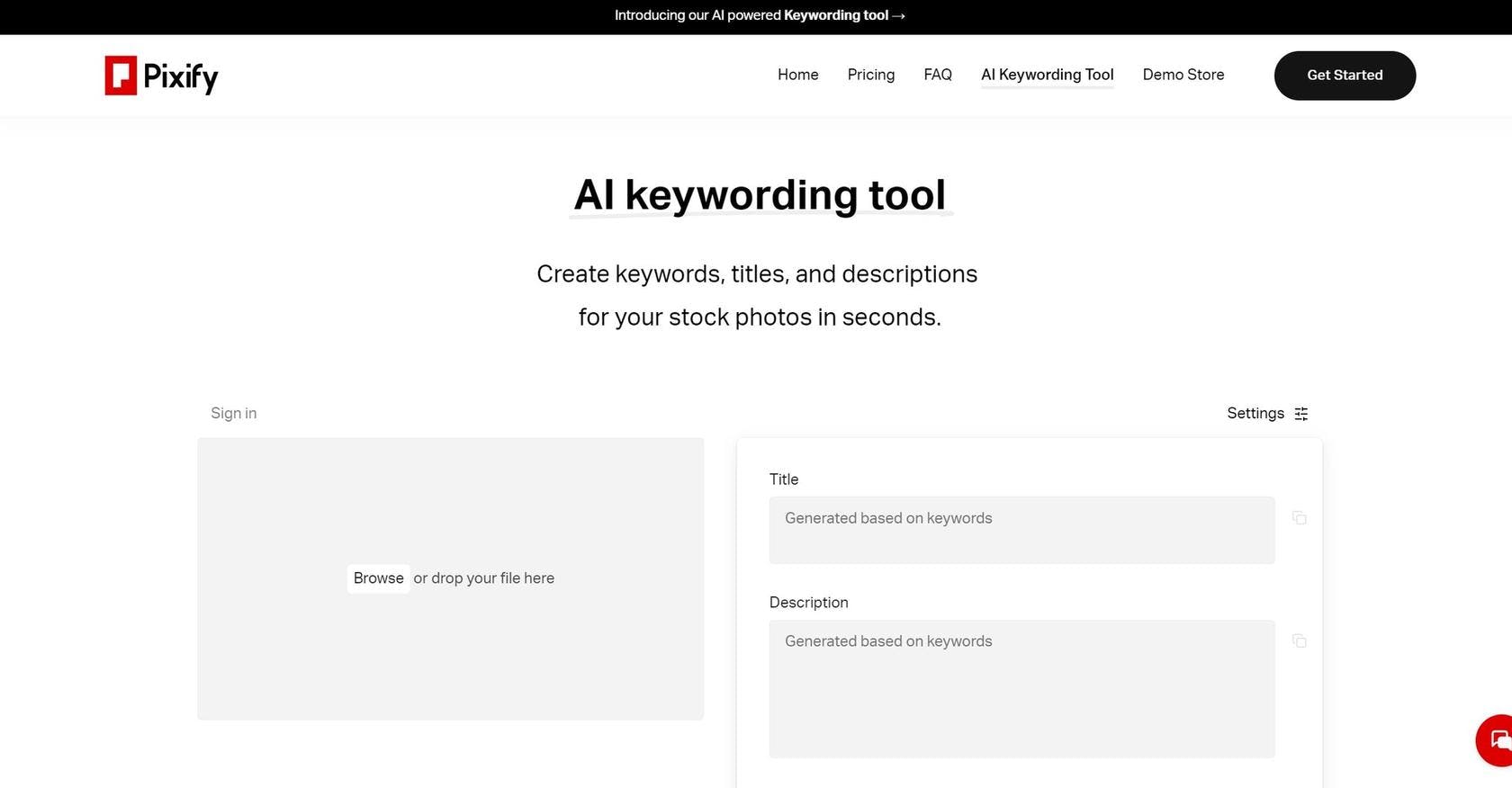Click the Sign in link
Image resolution: width=1512 pixels, height=788 pixels.
[233, 413]
